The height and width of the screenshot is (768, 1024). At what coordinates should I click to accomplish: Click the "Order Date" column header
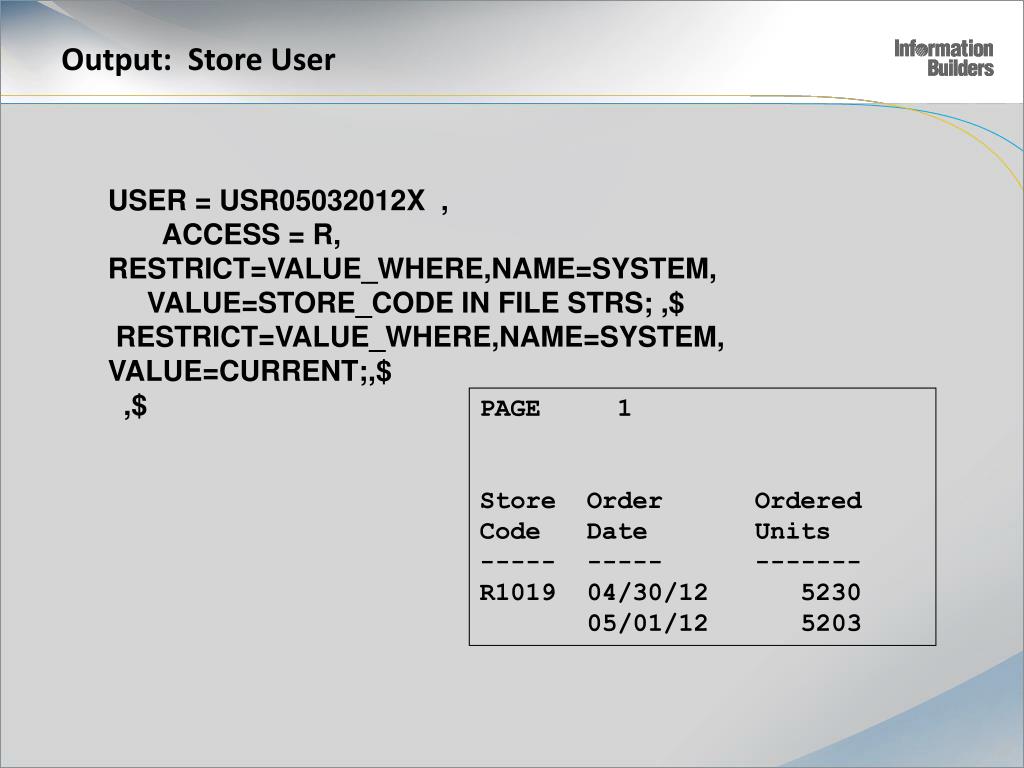pos(624,516)
